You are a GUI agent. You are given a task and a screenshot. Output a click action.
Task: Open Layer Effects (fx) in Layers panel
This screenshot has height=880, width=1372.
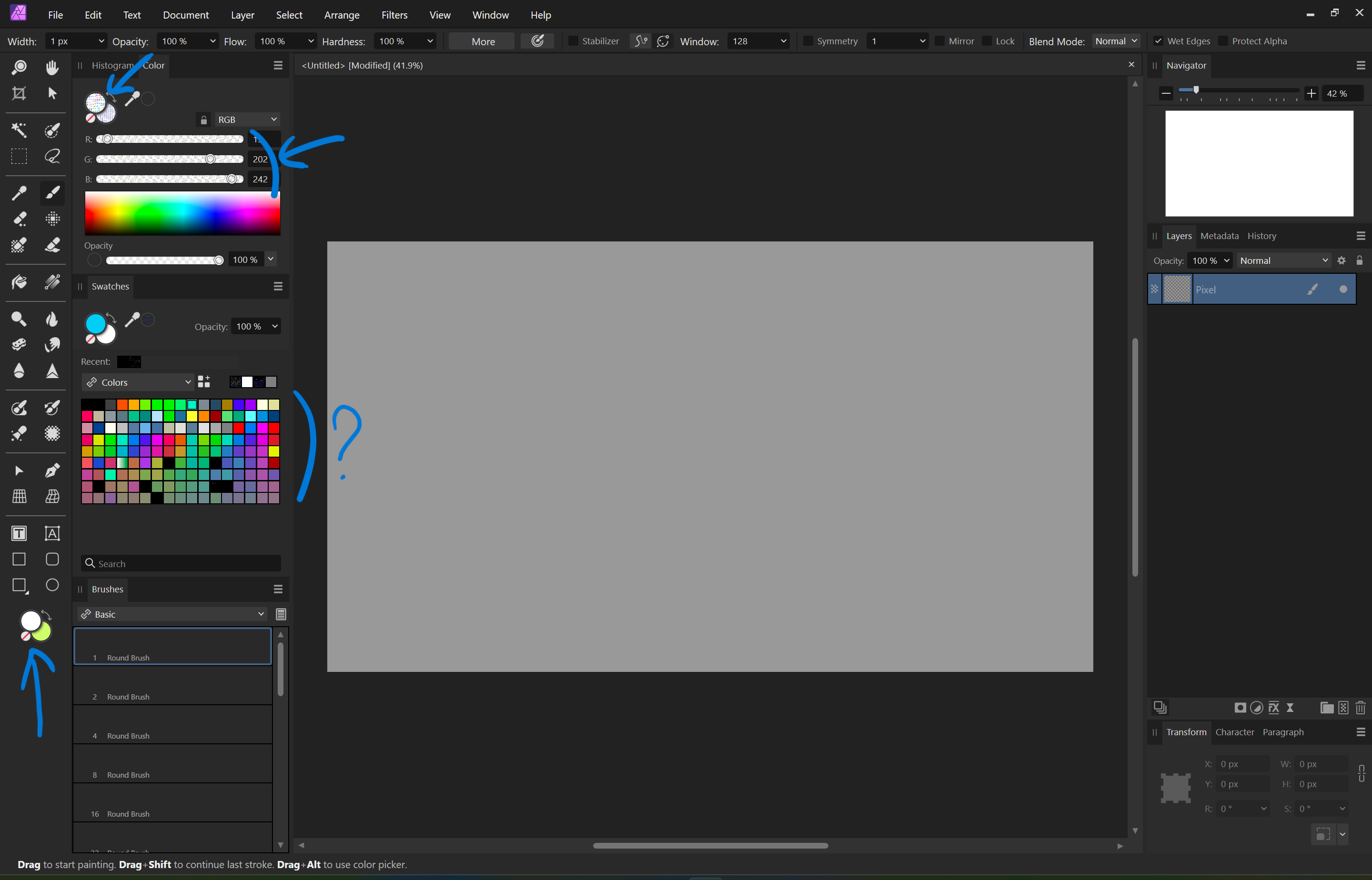(x=1273, y=708)
